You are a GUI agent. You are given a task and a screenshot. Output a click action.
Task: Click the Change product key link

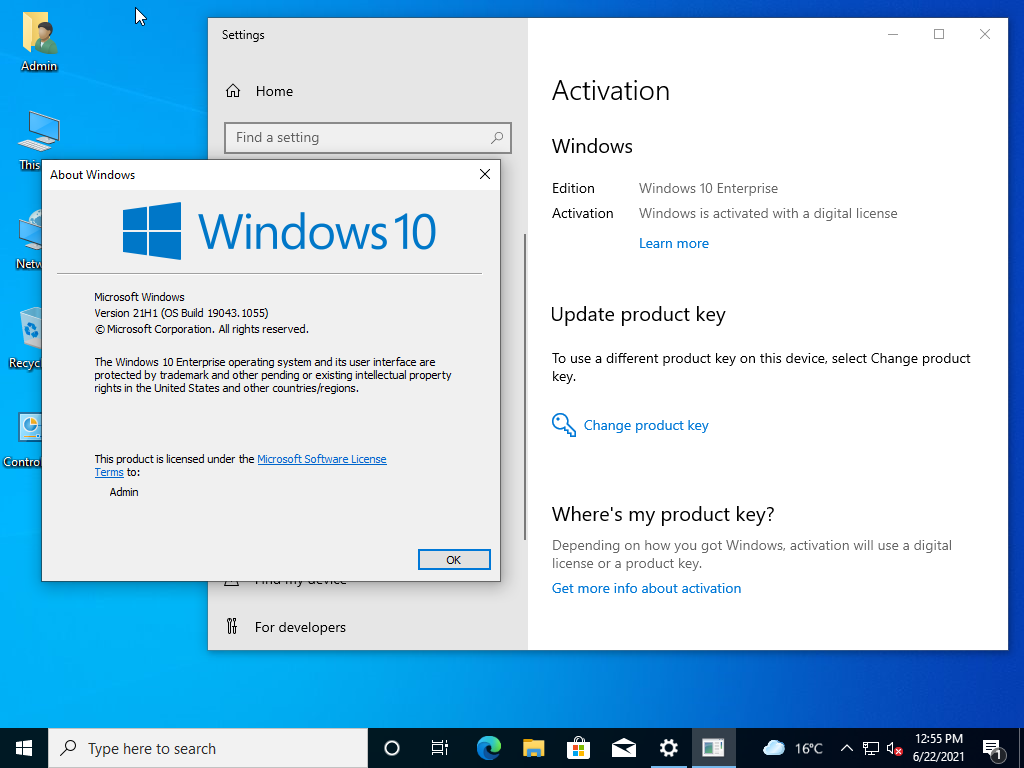(x=646, y=425)
